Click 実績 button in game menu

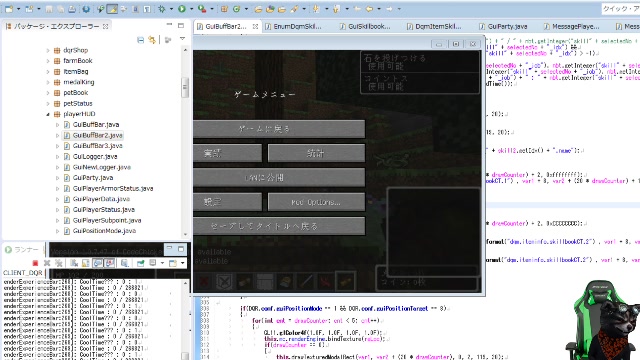coord(227,153)
